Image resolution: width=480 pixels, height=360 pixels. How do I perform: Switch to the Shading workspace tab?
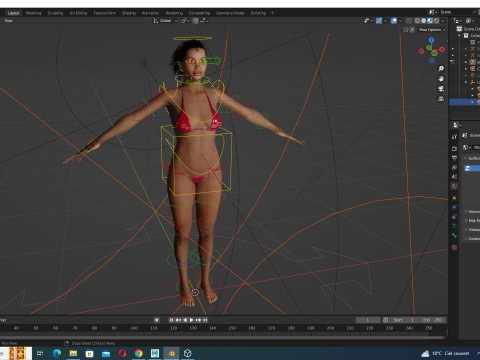[x=129, y=13]
